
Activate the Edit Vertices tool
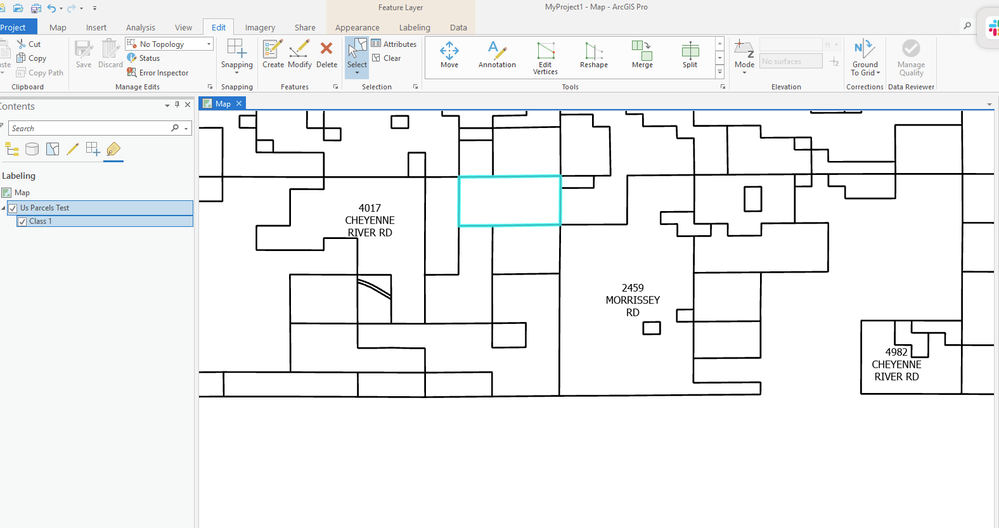tap(545, 58)
